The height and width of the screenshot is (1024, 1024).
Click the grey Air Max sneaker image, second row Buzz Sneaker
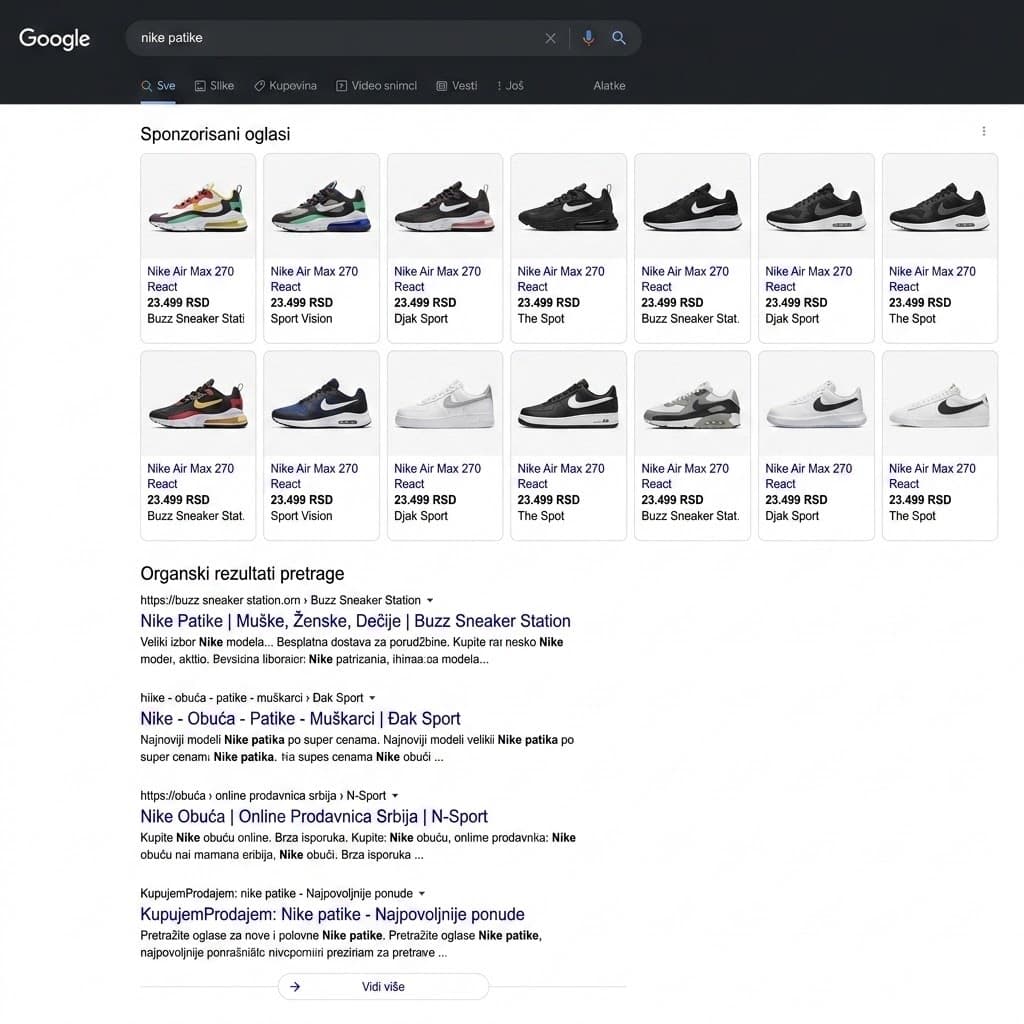692,404
